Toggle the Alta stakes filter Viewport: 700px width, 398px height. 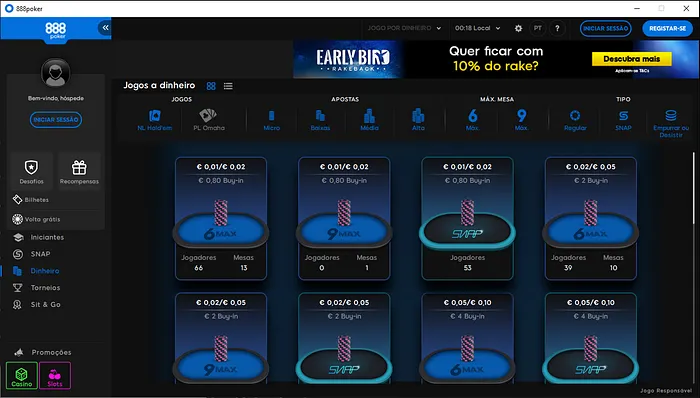[x=418, y=120]
